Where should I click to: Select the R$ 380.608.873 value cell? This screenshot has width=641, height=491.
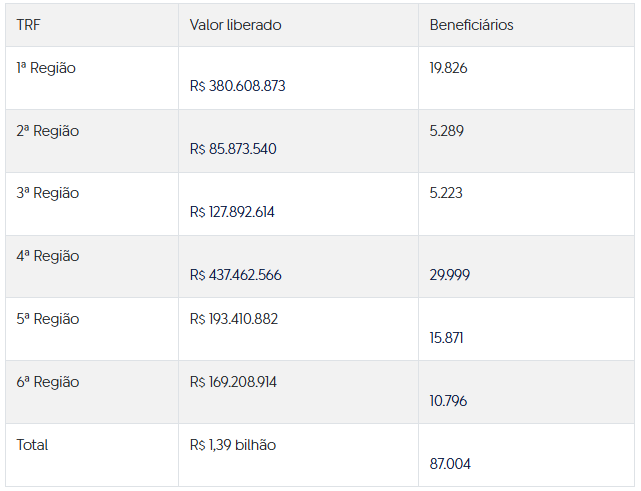point(237,86)
